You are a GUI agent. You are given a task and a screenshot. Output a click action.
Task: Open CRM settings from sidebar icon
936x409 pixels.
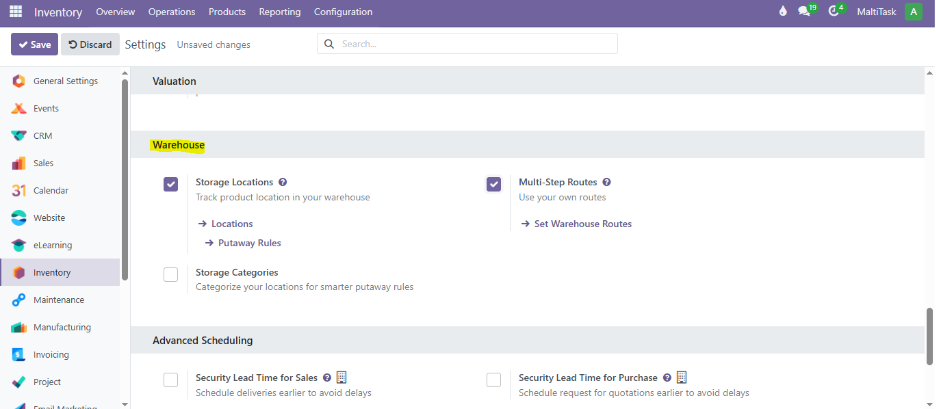[x=19, y=136]
